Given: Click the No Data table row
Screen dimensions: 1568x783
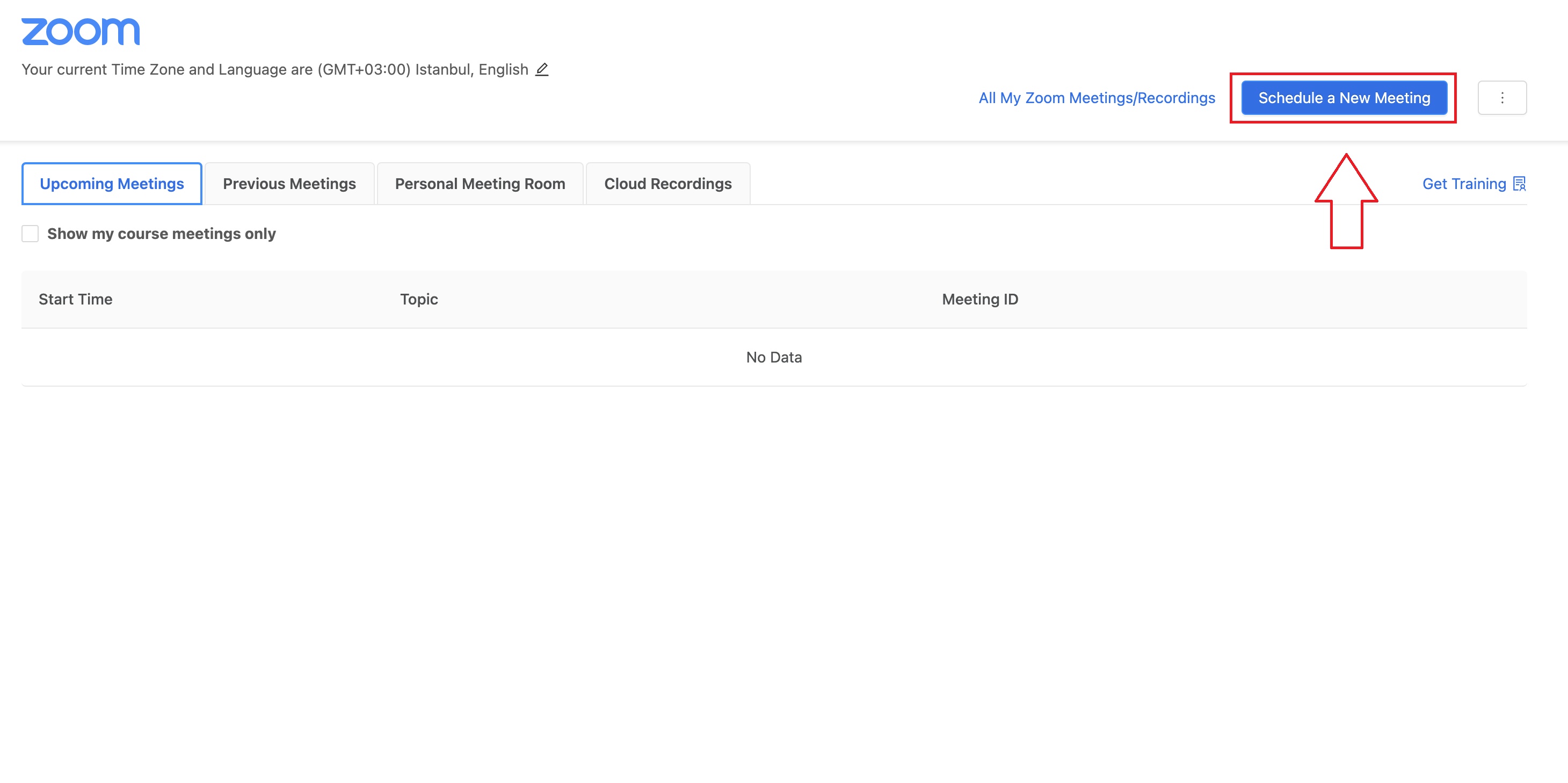Looking at the screenshot, I should [x=774, y=358].
